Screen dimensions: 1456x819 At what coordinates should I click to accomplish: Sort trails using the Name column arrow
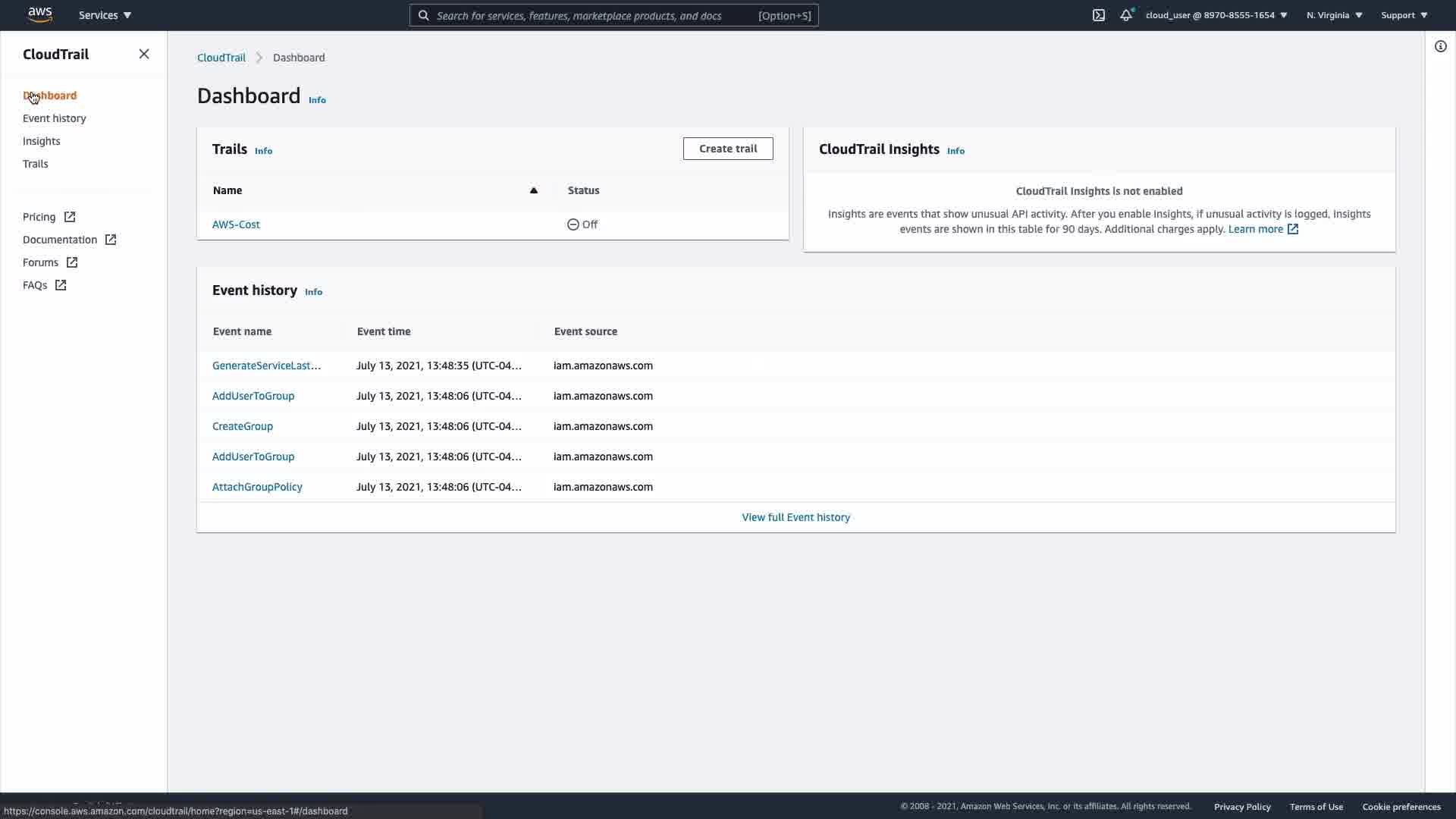[x=533, y=190]
